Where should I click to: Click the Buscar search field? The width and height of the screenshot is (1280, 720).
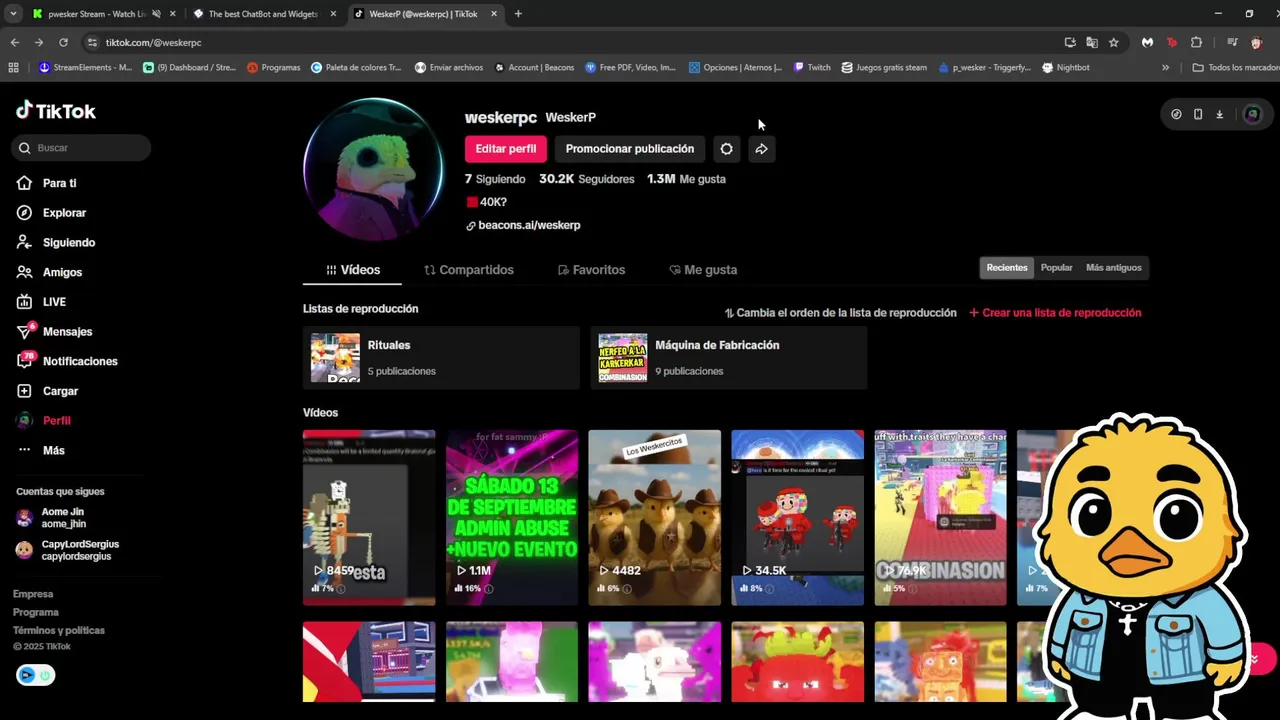pos(82,148)
